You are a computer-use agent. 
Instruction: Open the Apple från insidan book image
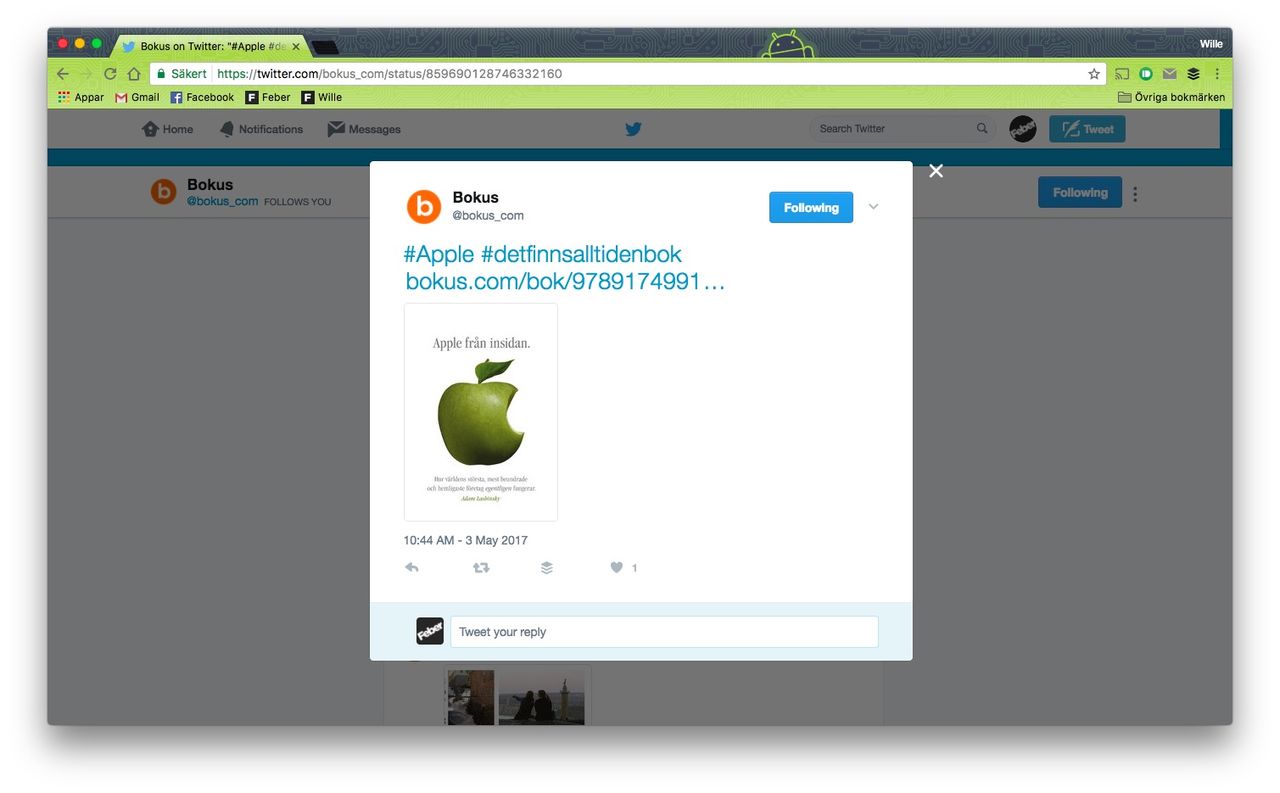[481, 412]
